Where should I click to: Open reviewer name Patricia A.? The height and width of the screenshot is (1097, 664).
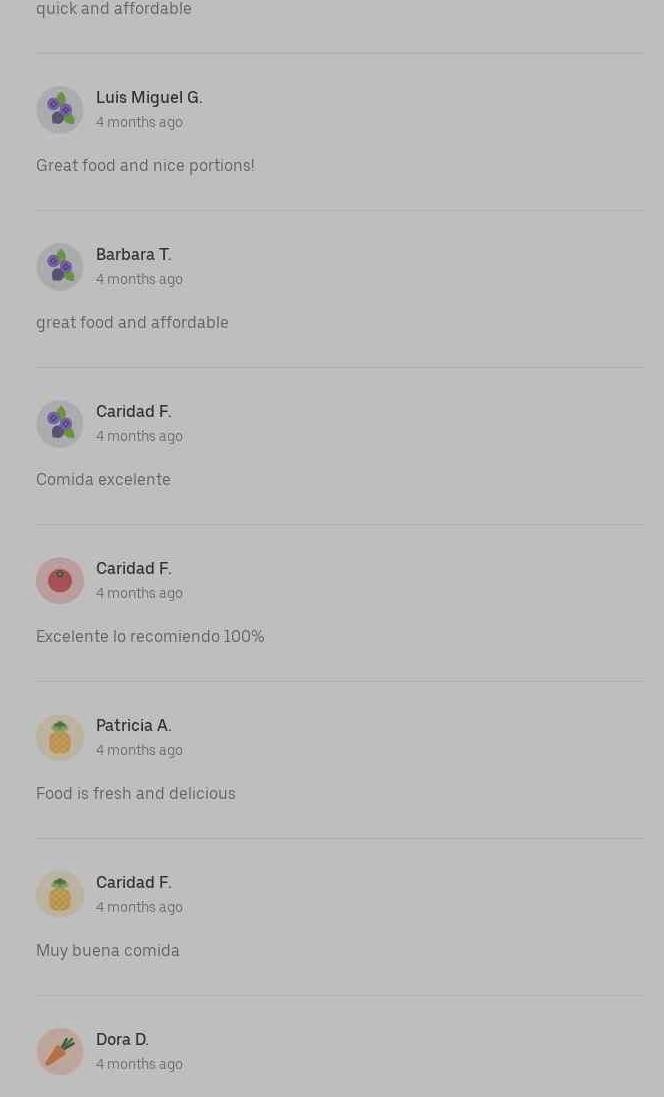point(134,726)
